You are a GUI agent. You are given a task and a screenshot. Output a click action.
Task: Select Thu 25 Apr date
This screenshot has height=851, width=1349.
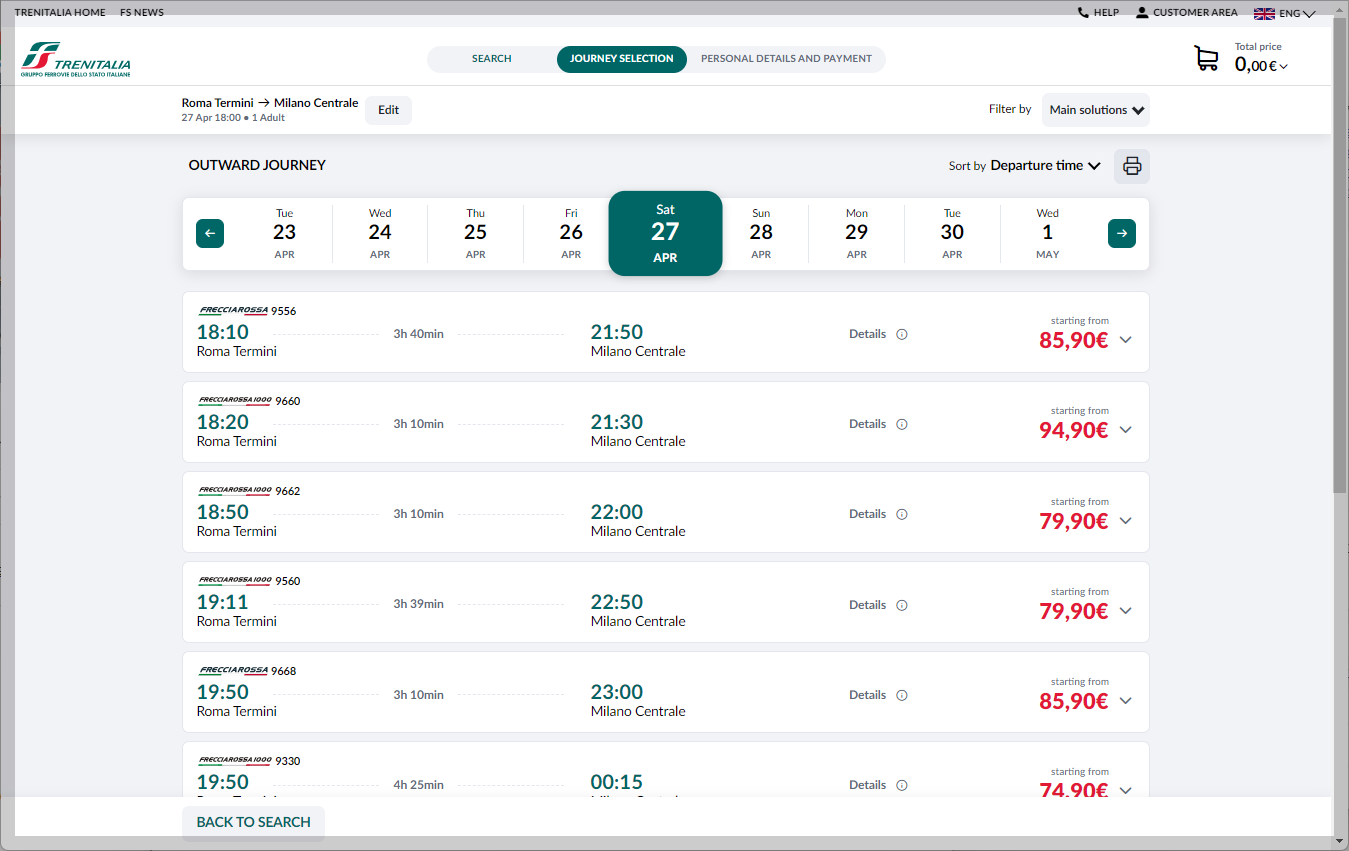coord(476,233)
